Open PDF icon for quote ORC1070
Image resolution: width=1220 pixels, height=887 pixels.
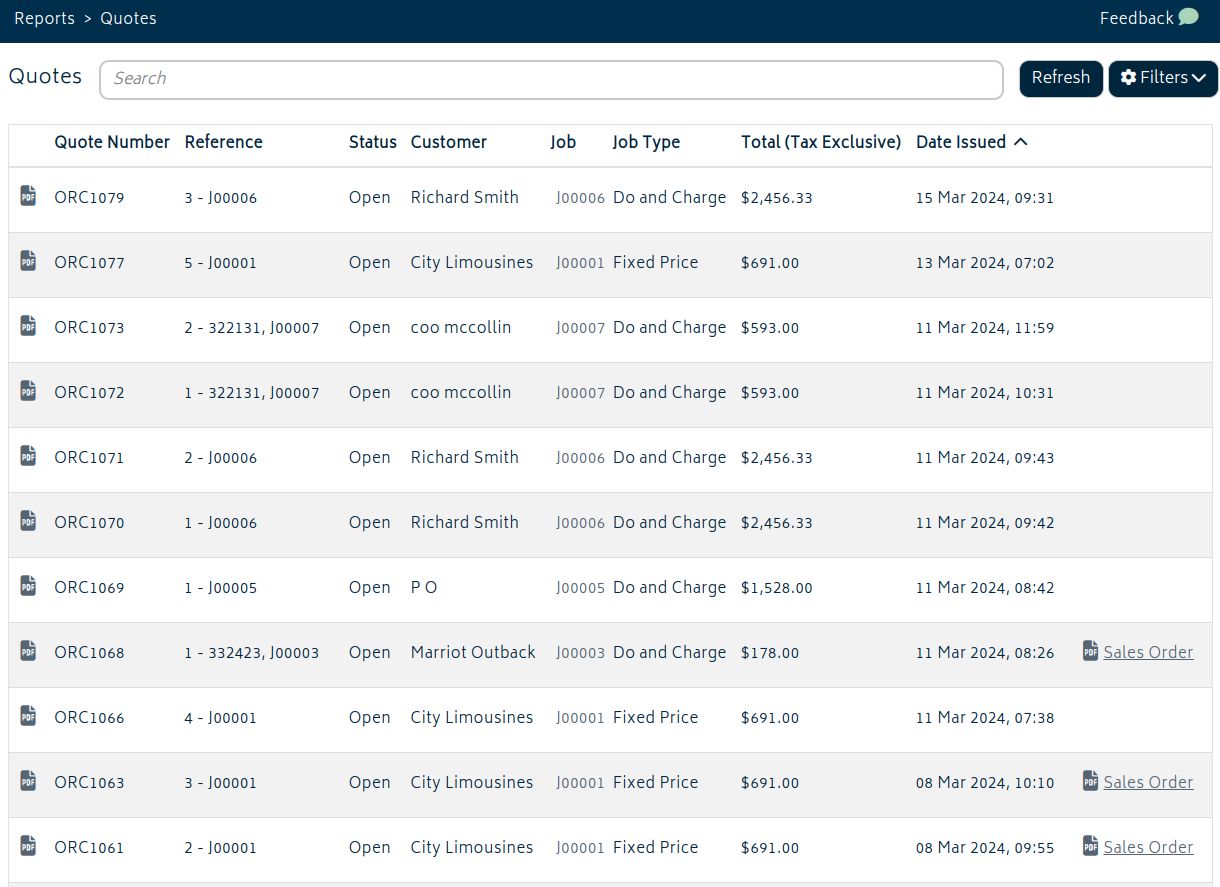point(28,521)
